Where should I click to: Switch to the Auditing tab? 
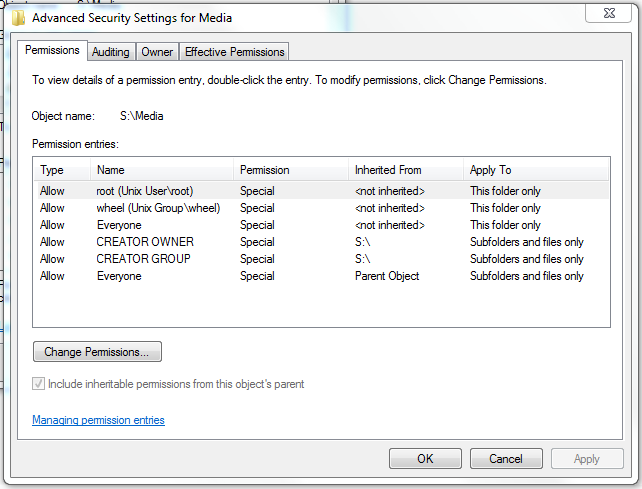(111, 52)
